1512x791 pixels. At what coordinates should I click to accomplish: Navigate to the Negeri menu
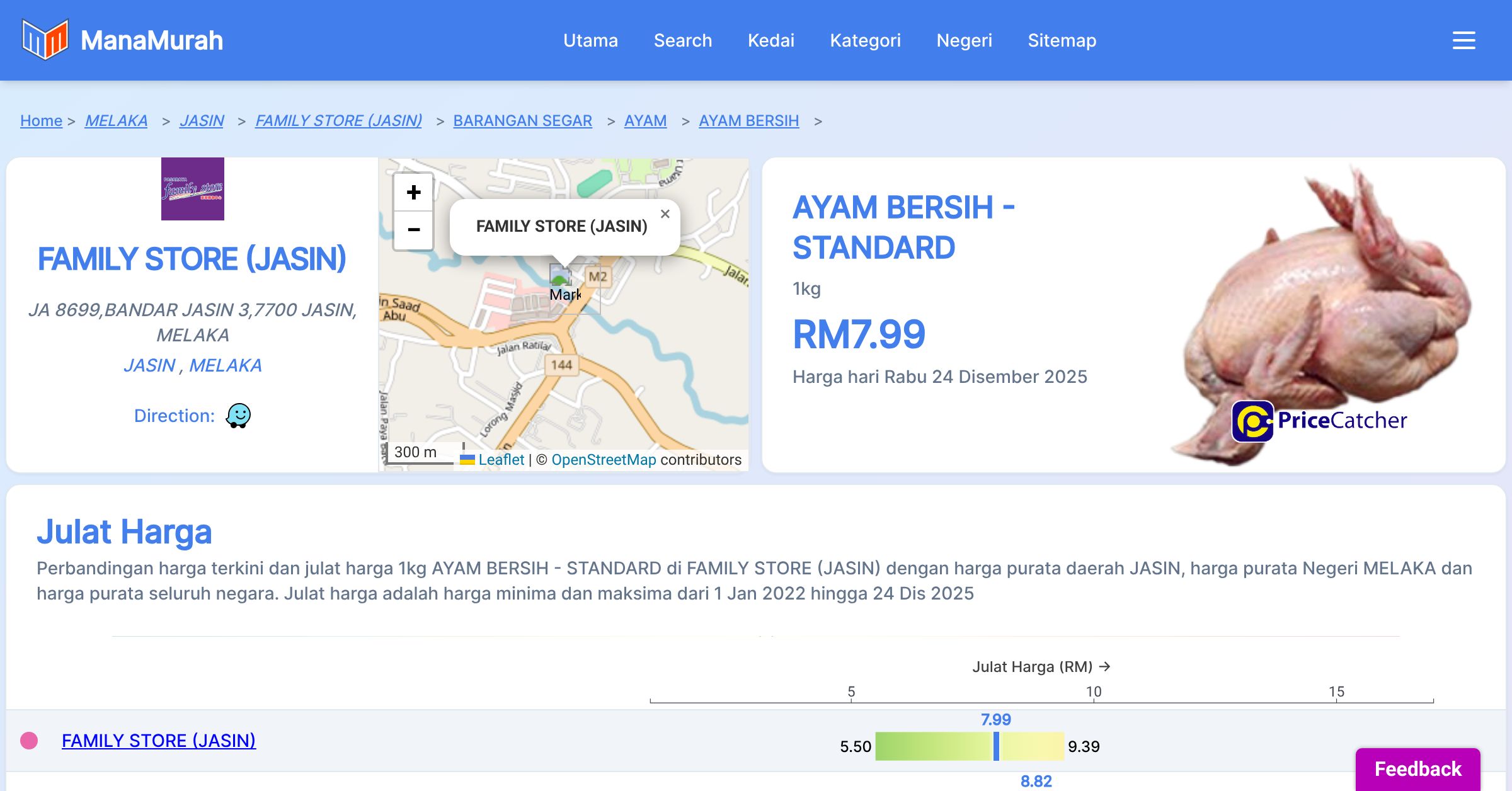coord(964,40)
